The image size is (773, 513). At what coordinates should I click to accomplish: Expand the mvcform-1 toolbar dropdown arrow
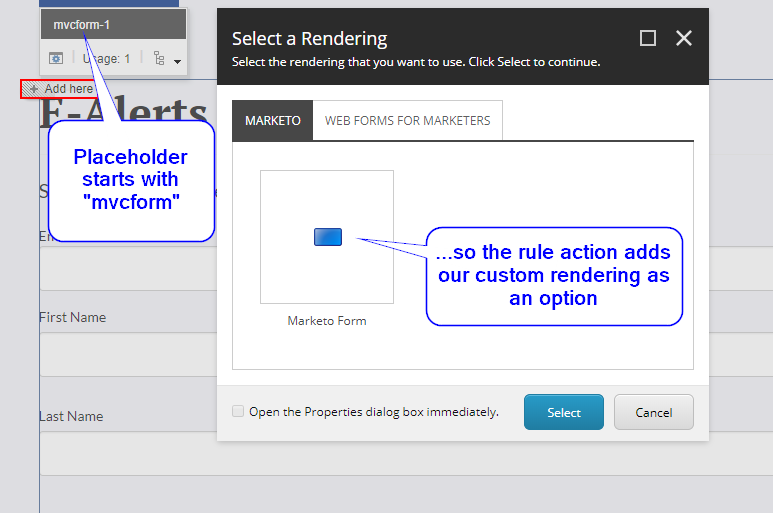[177, 62]
